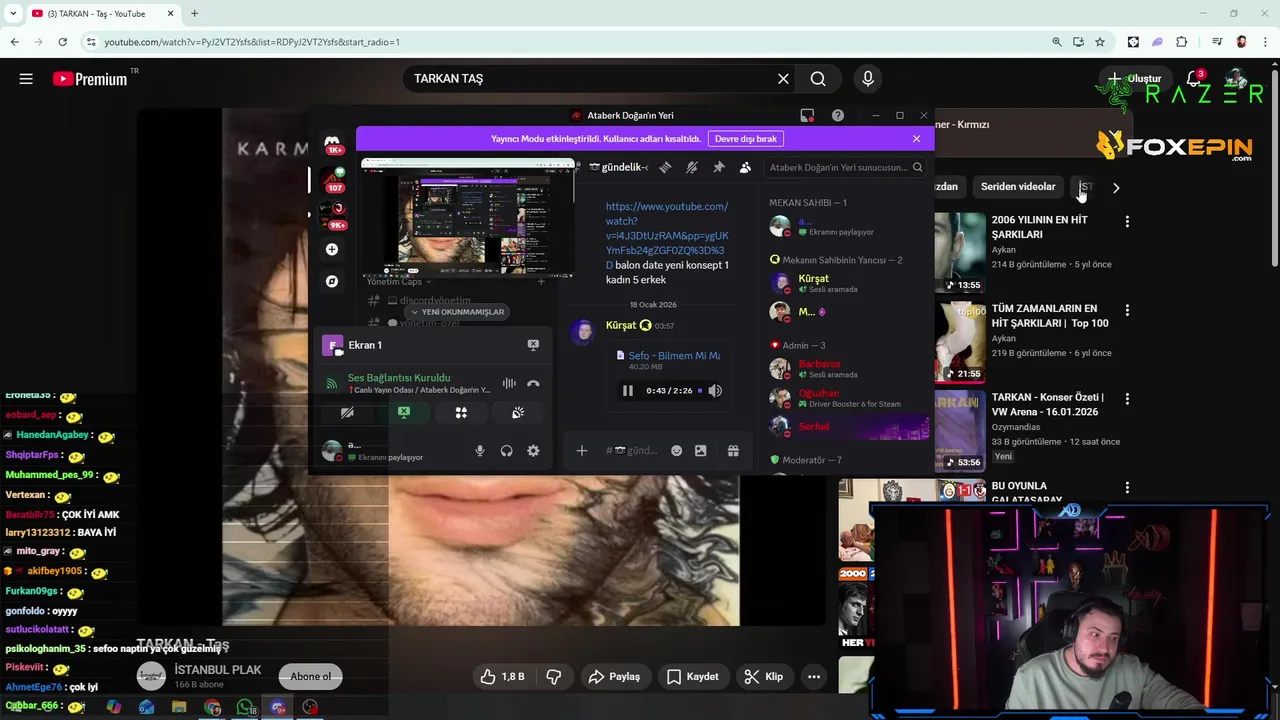Open Discord user settings gear
Screen dimensions: 1280x720
tap(533, 451)
